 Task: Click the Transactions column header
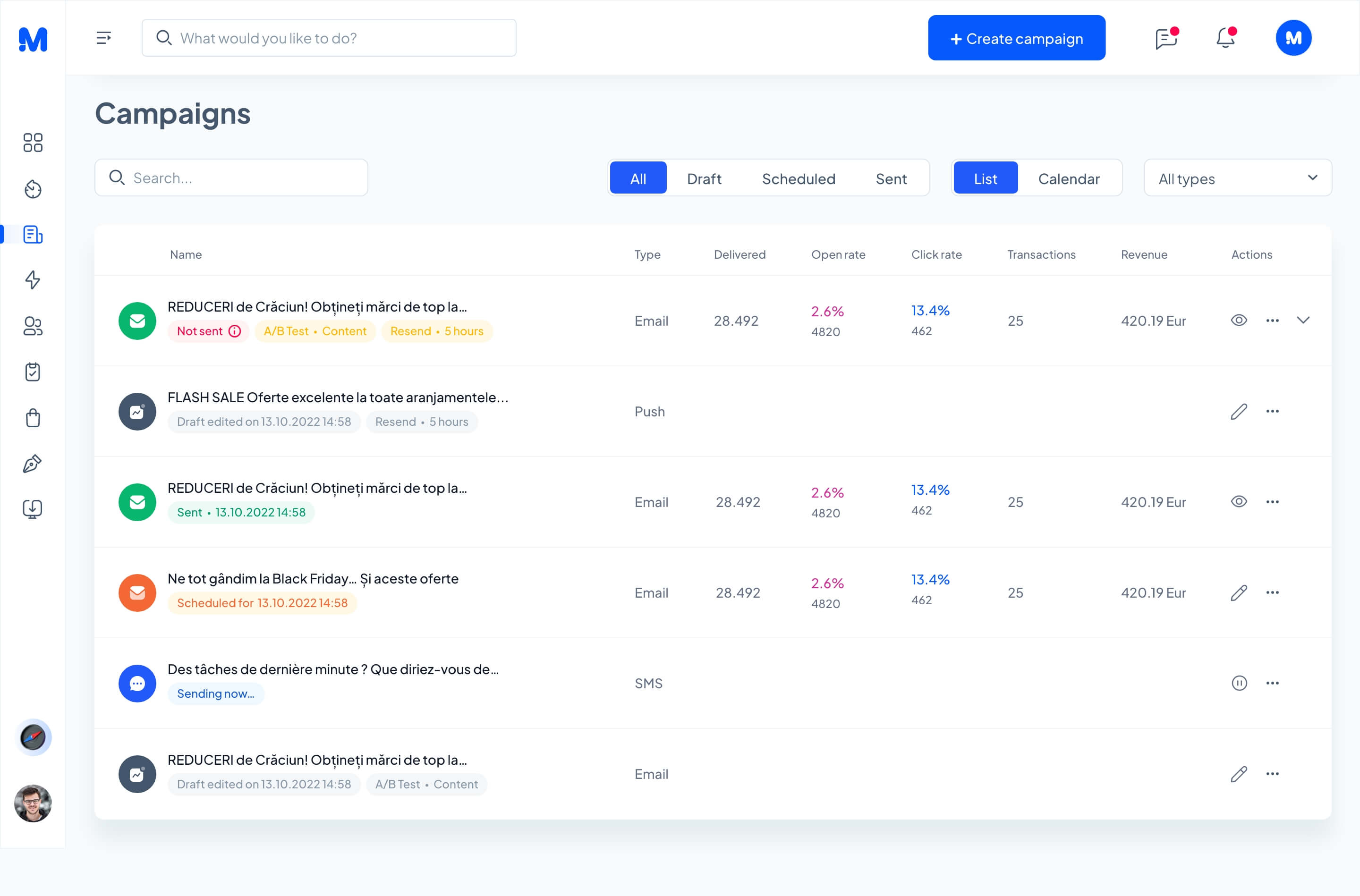pos(1041,255)
